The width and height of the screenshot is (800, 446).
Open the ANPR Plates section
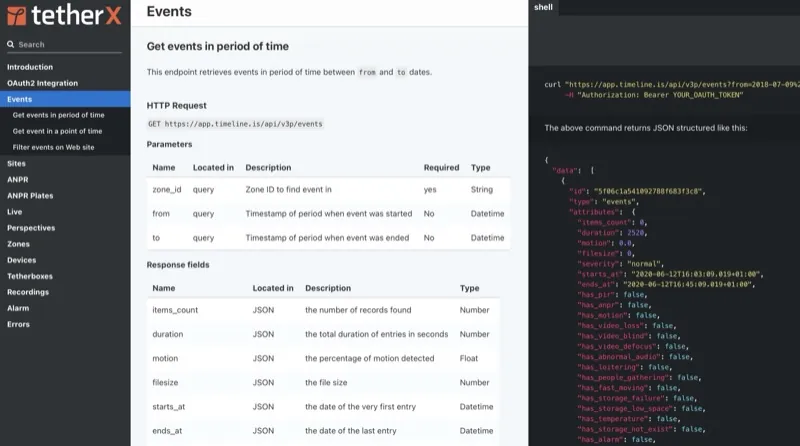(x=30, y=195)
